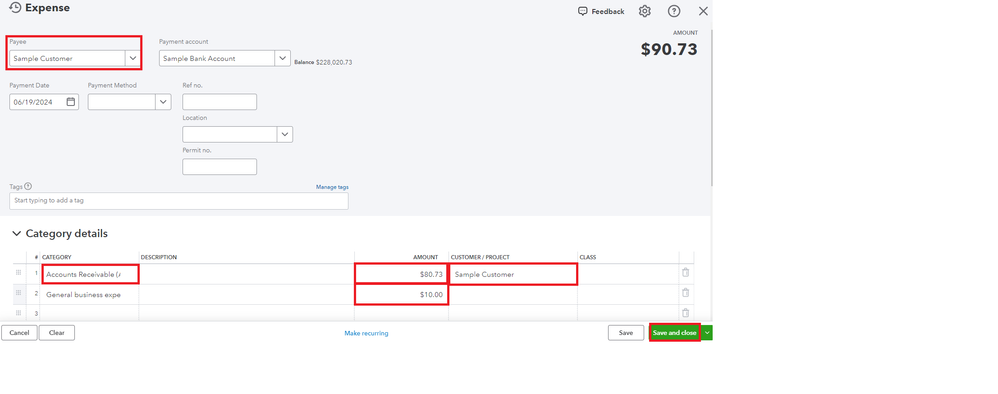The image size is (998, 394).
Task: Click the Cancel button
Action: (19, 333)
